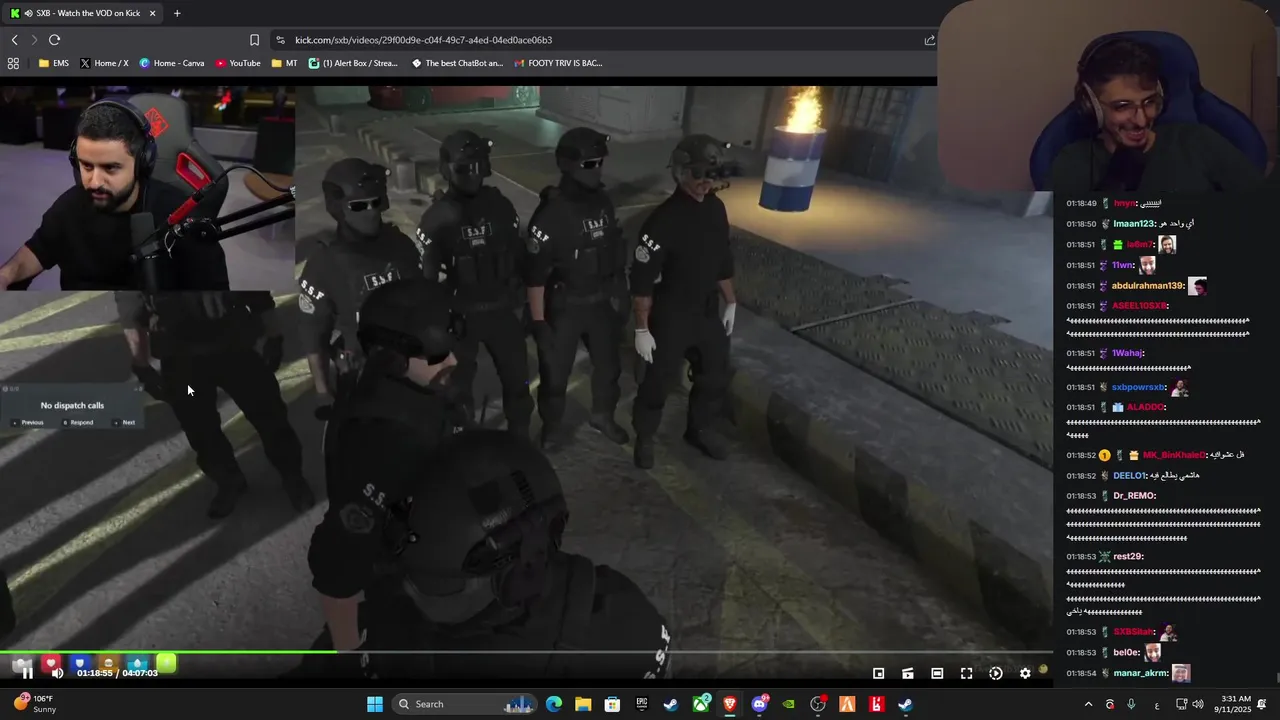Click username abdulrahman139 in chat
The image size is (1280, 720).
tap(1148, 286)
